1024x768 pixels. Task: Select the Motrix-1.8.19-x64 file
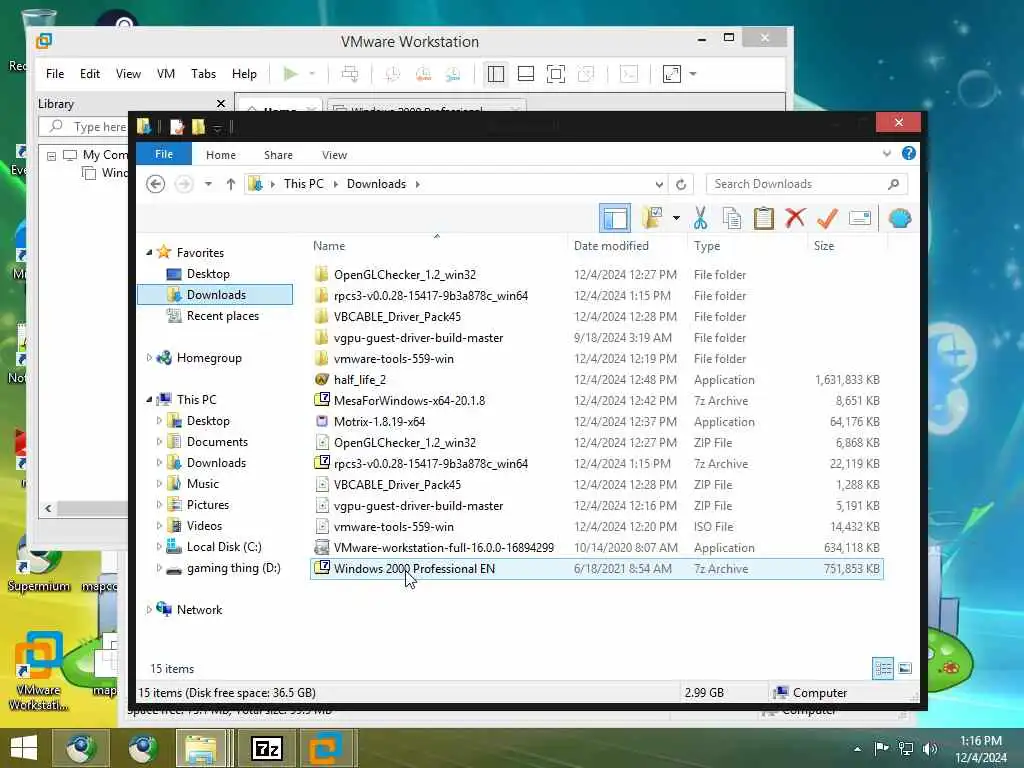pos(379,422)
